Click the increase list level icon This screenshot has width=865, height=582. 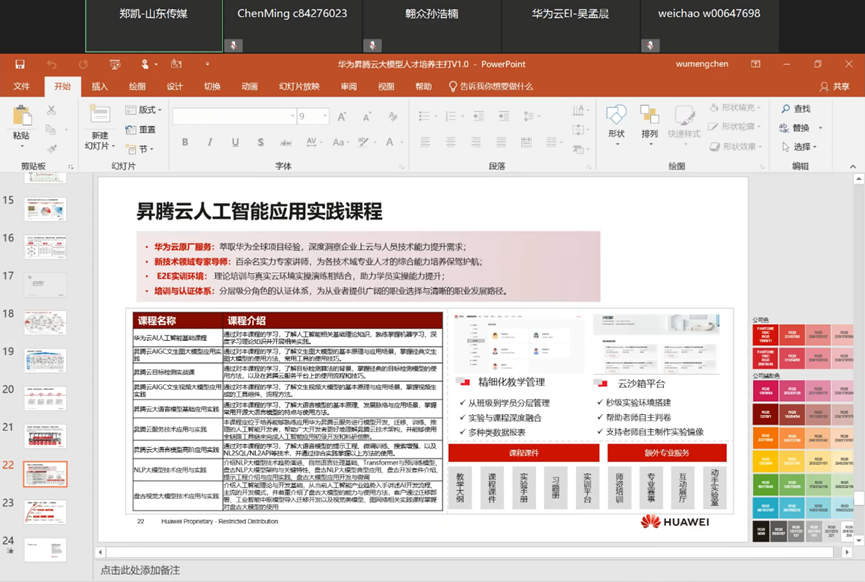pos(504,116)
